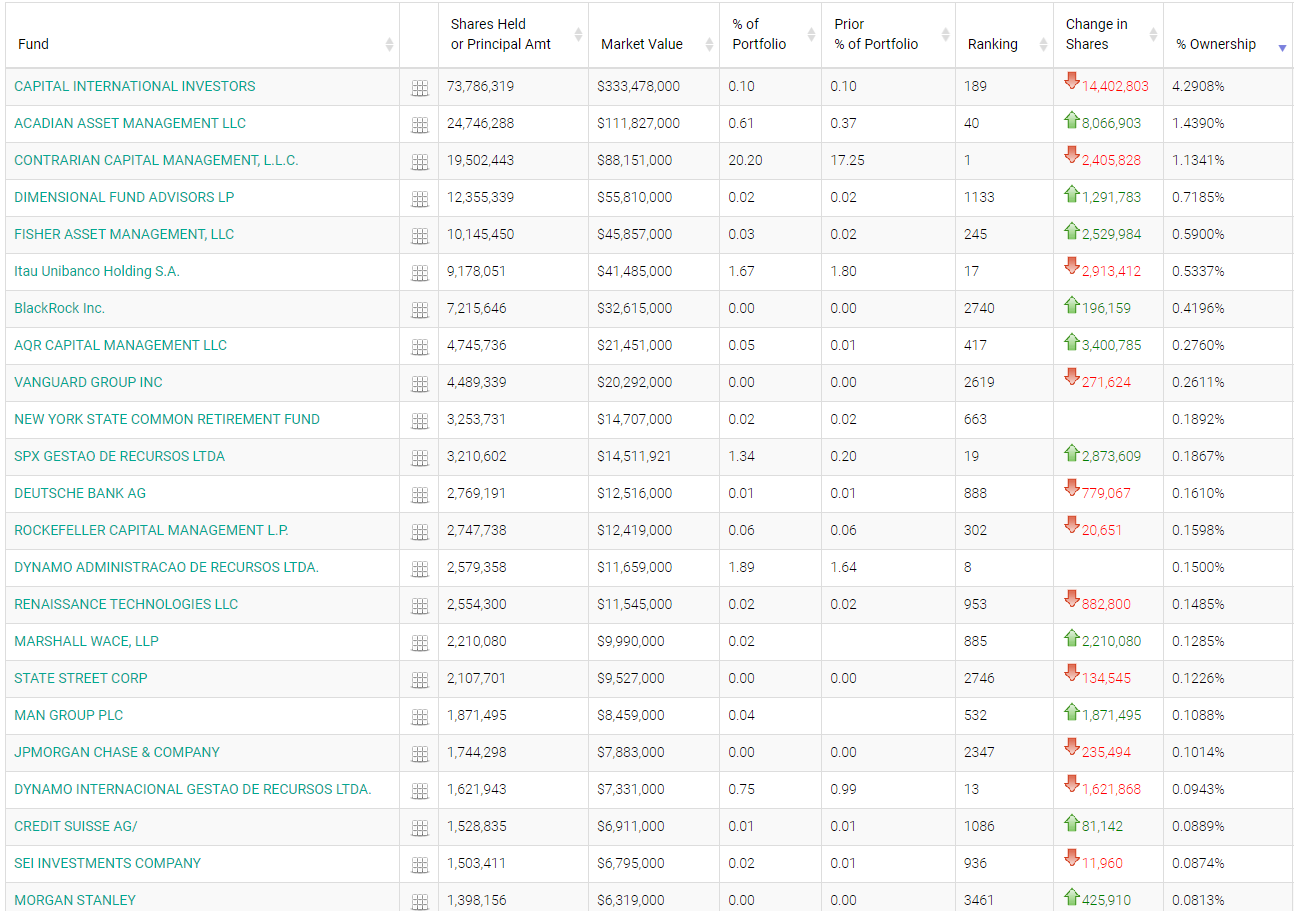Image resolution: width=1294 pixels, height=911 pixels.
Task: Select ranking value 3461
Action: tap(979, 900)
